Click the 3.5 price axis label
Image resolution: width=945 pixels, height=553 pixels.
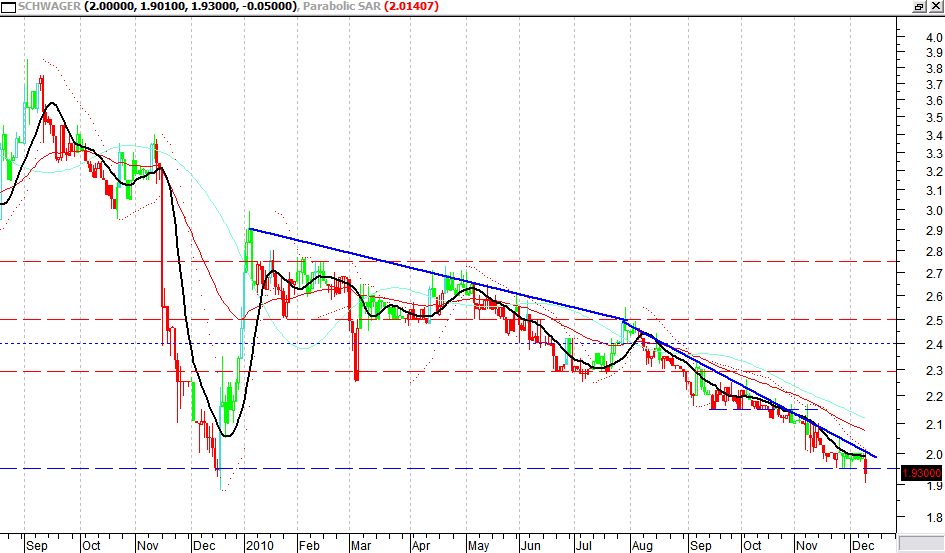pos(934,117)
